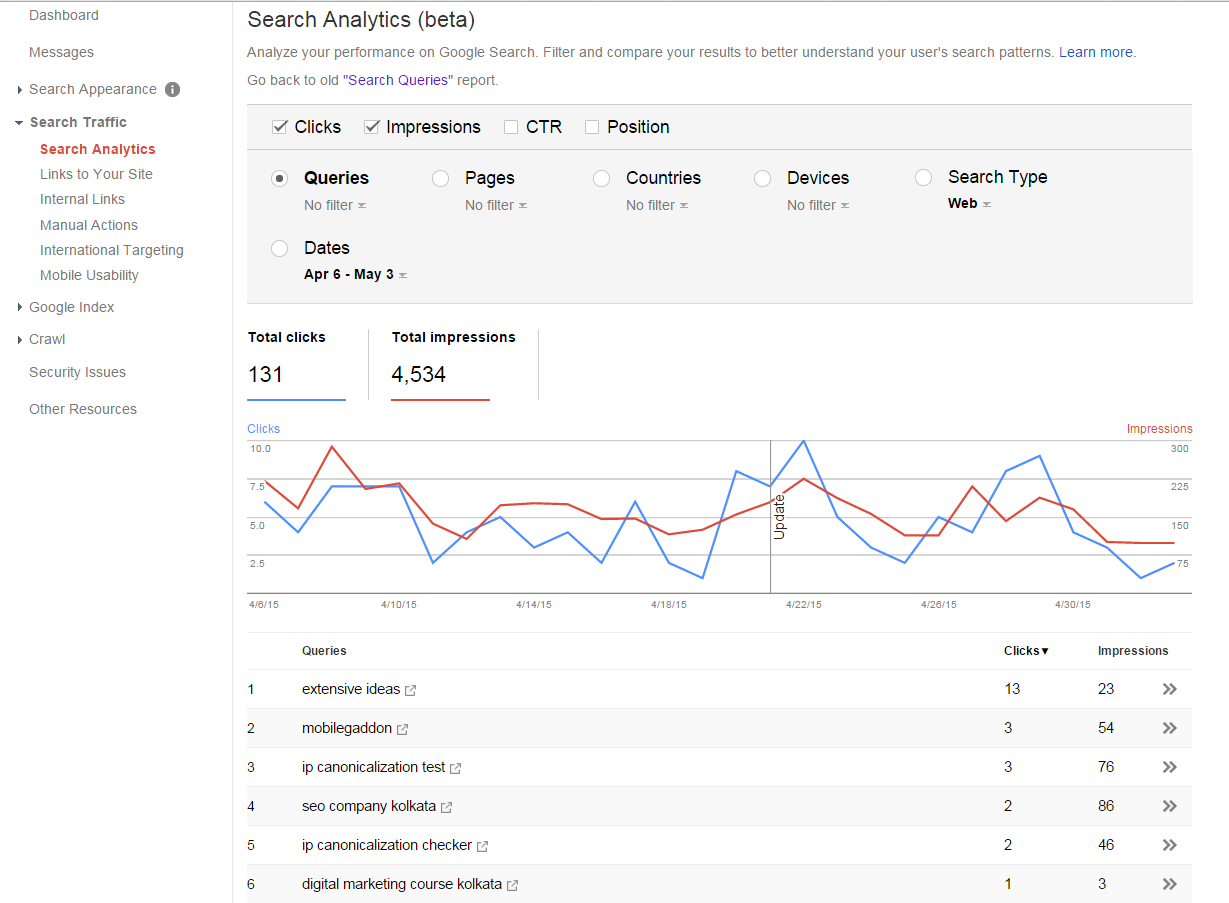This screenshot has width=1229, height=903.
Task: Select the Pages radio button
Action: [440, 178]
